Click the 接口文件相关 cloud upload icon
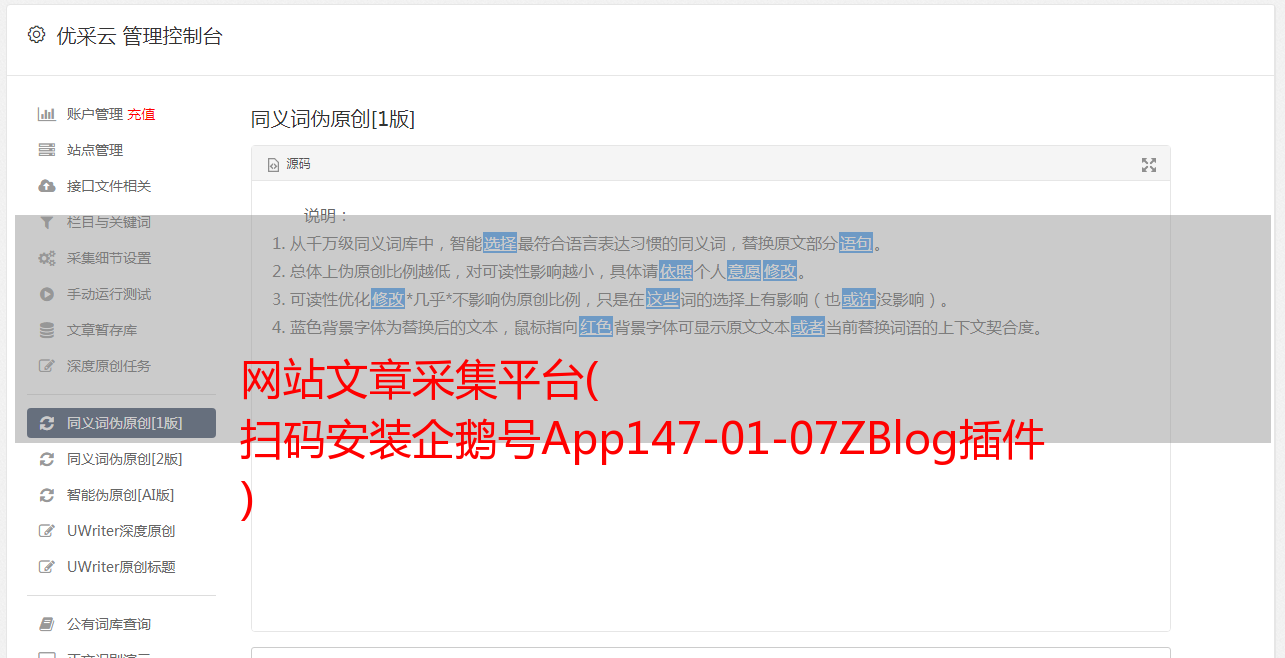This screenshot has width=1285, height=658. (46, 186)
